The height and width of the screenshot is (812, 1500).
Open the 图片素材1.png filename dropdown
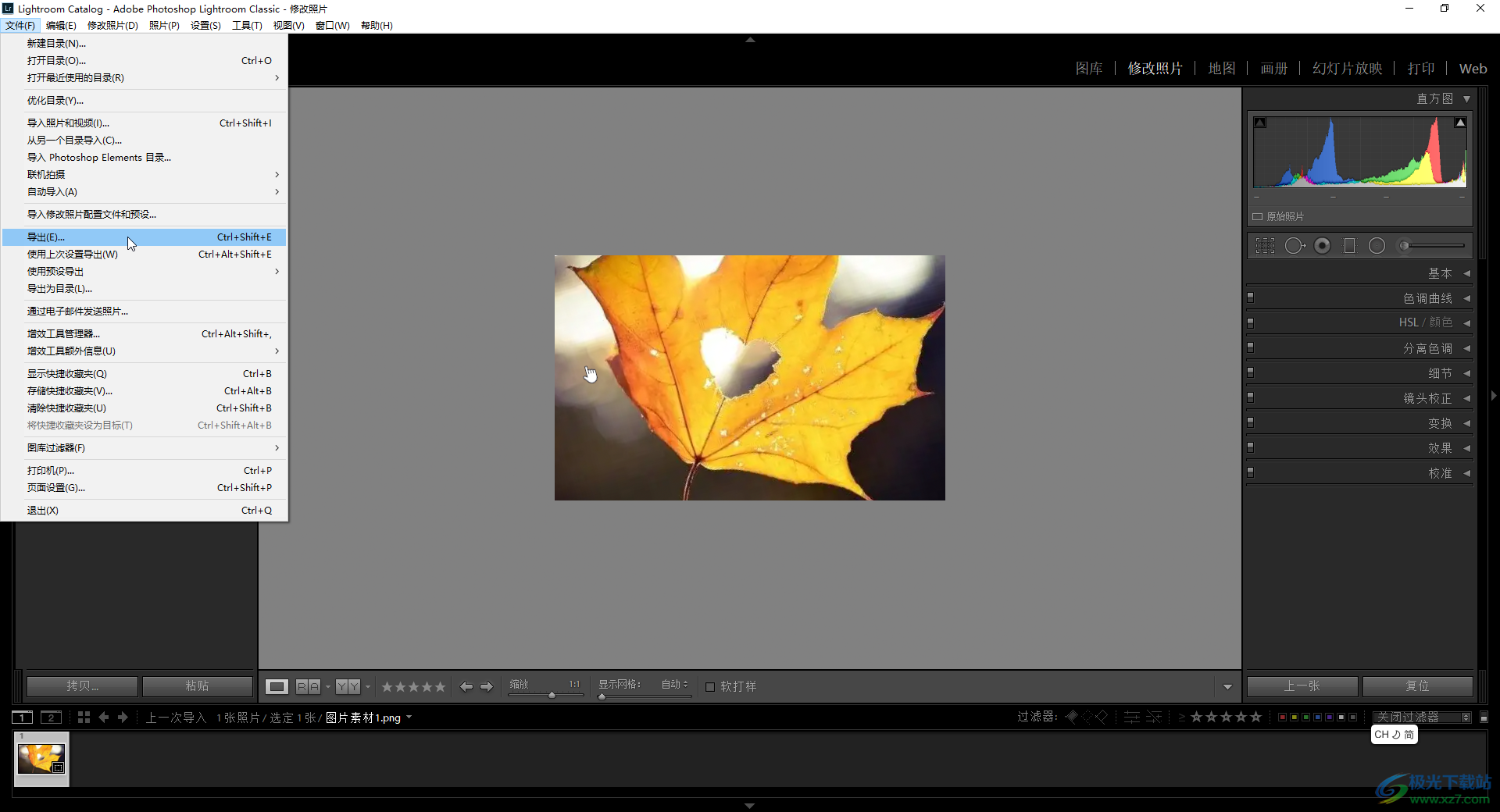click(409, 718)
